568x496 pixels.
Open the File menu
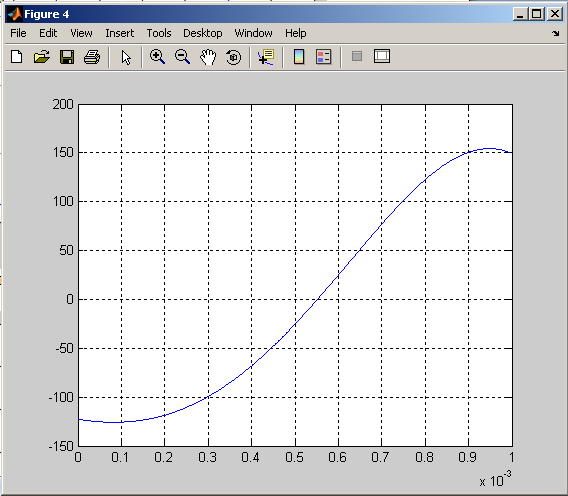pos(18,33)
